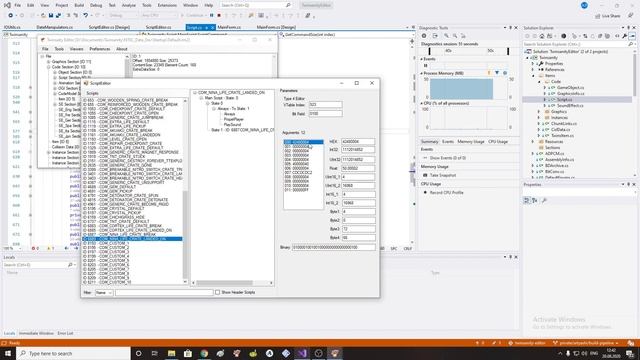This screenshot has width=640, height=360.
Task: Open the Viewers menu in Twinsanity Editor
Action: 76,49
